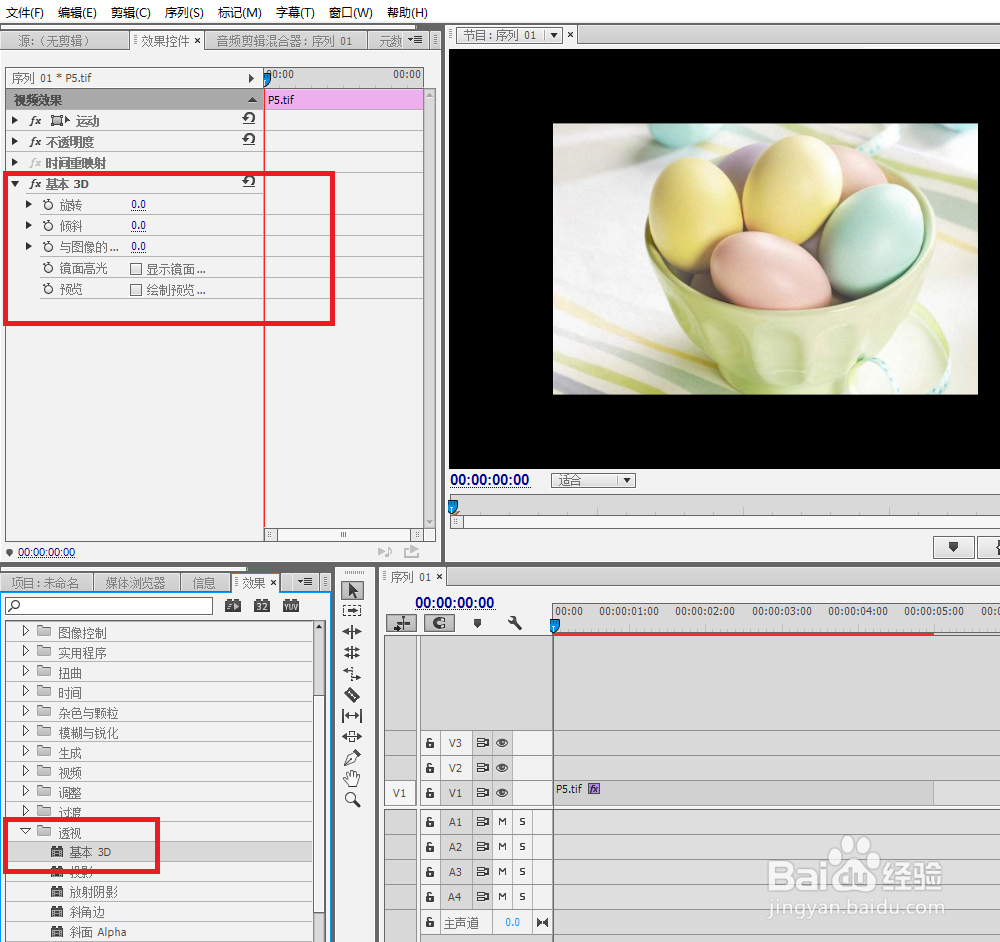
Task: Expand the Opacity (不透明度) effect
Action: coord(15,141)
